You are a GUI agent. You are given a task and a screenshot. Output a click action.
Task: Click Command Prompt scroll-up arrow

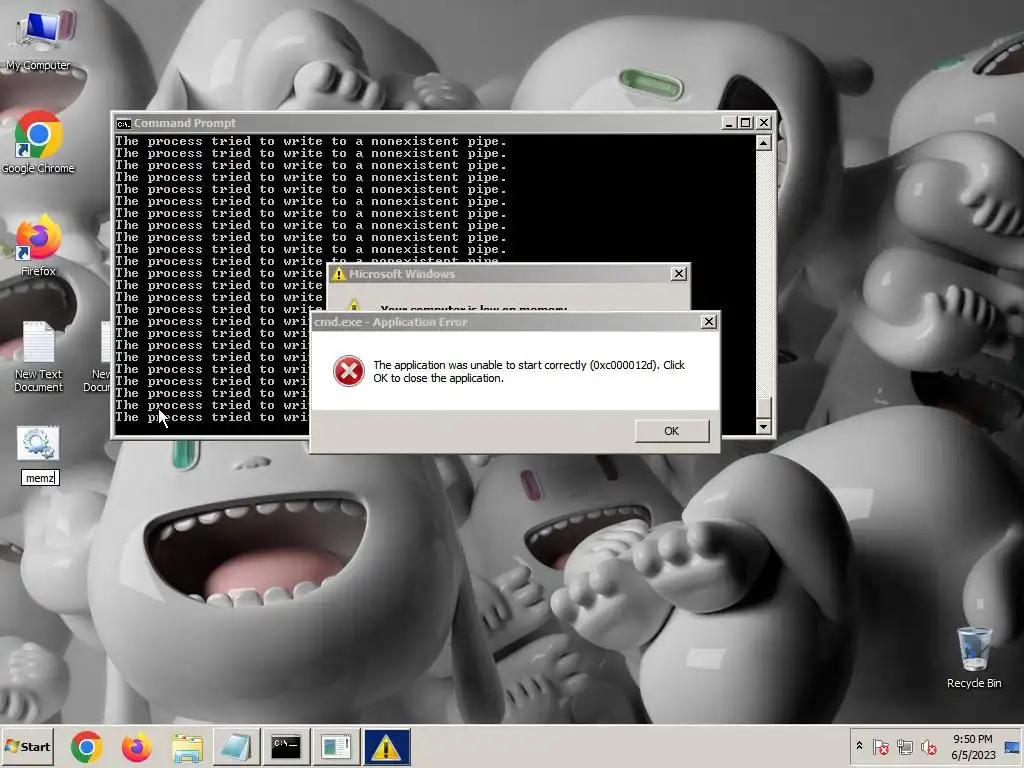coord(763,143)
